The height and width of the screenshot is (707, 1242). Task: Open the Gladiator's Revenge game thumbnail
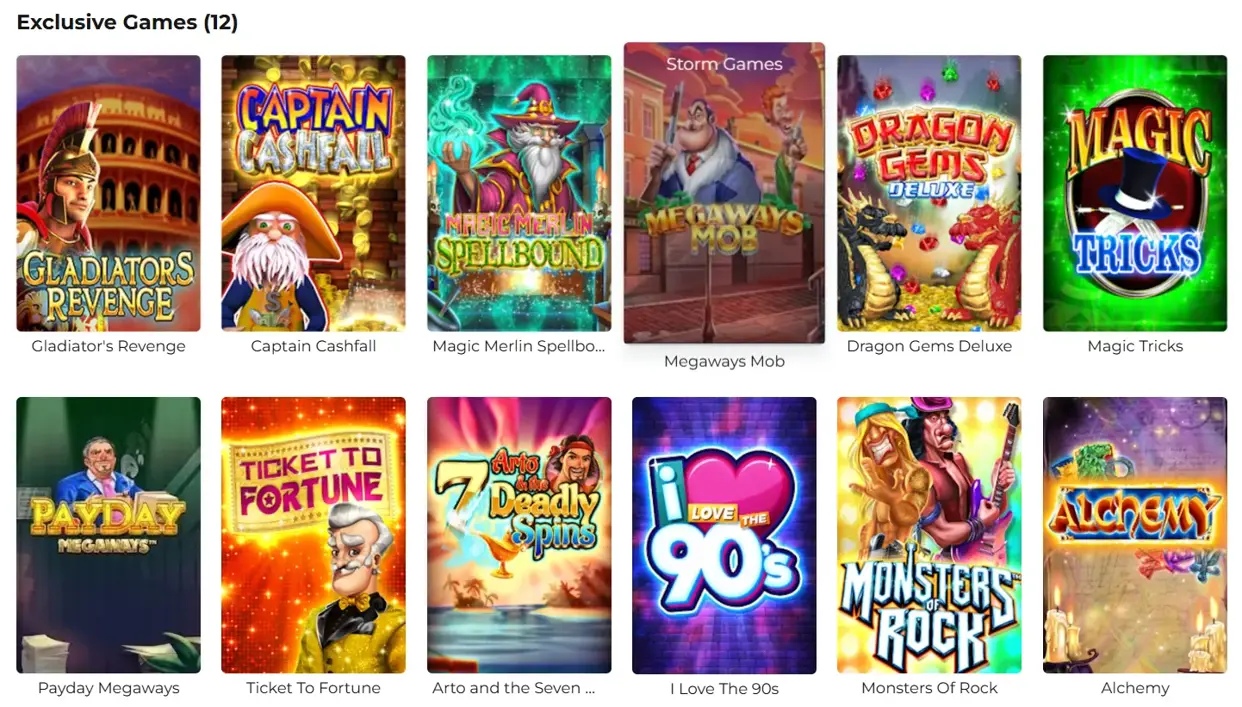[108, 193]
